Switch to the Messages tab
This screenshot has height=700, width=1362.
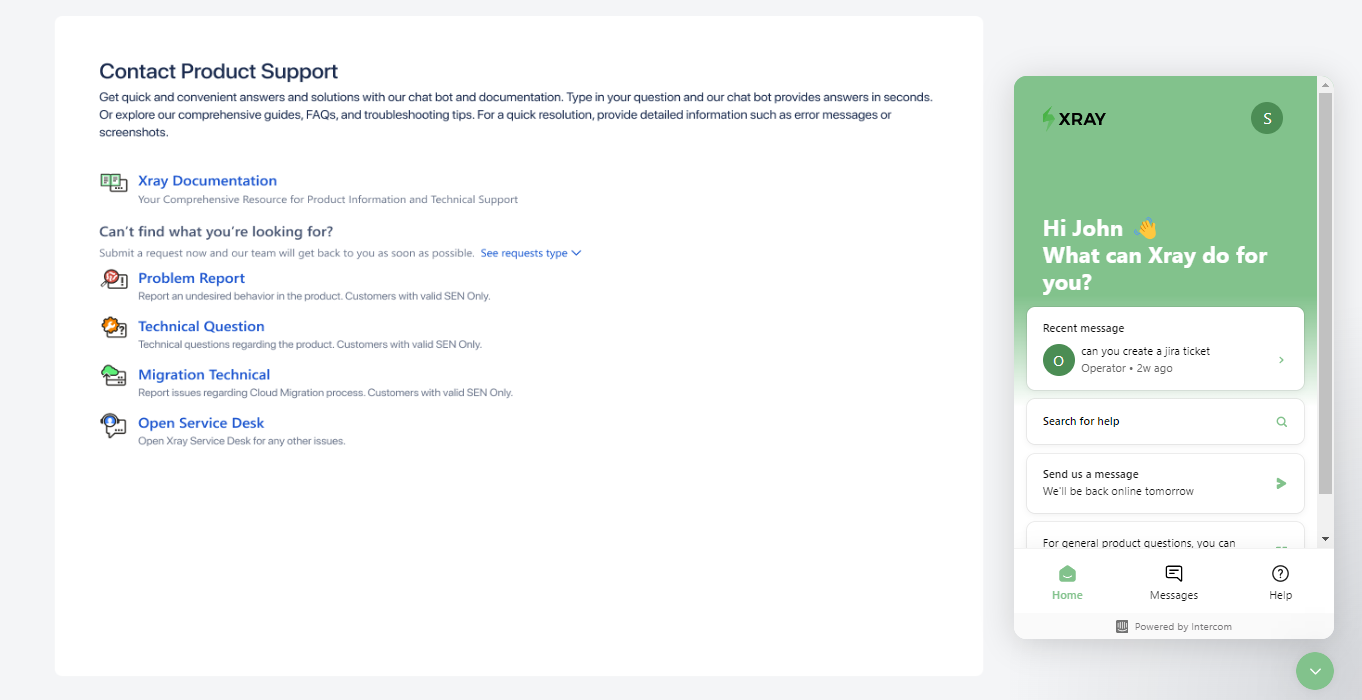(x=1174, y=582)
